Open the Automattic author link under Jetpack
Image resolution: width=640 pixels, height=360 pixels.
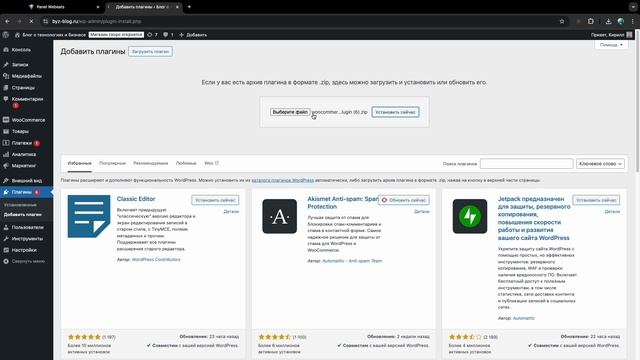click(x=524, y=318)
